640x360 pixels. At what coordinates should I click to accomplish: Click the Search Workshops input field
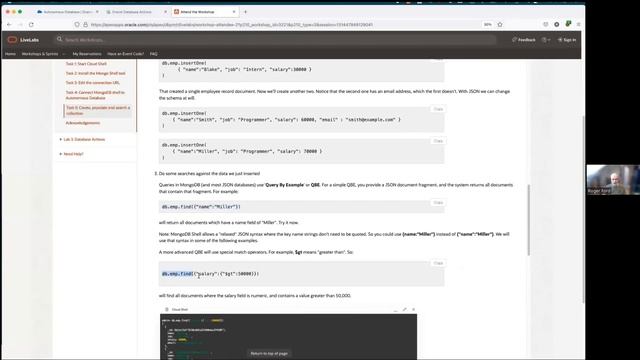[276, 40]
